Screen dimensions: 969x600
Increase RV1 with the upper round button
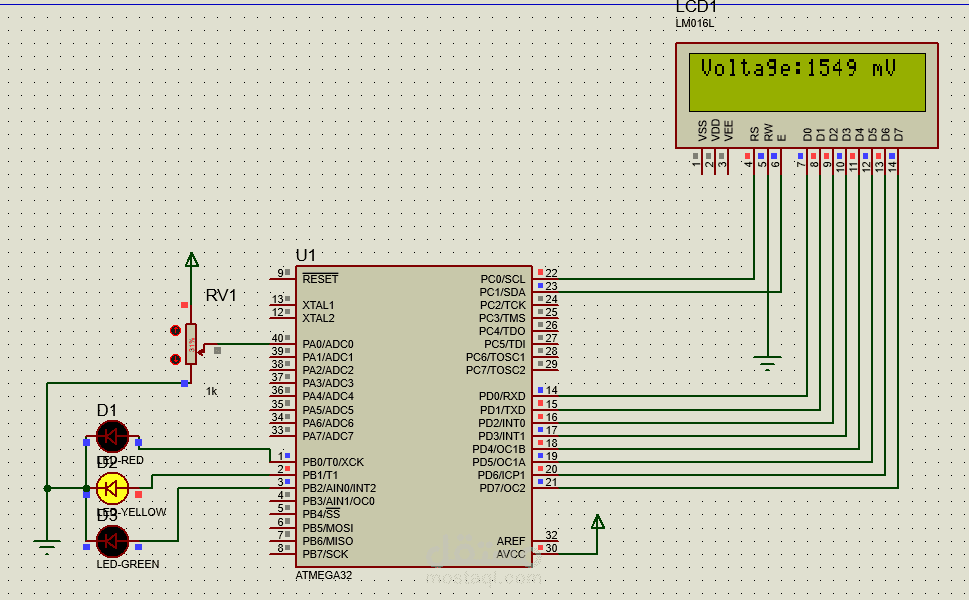[176, 331]
